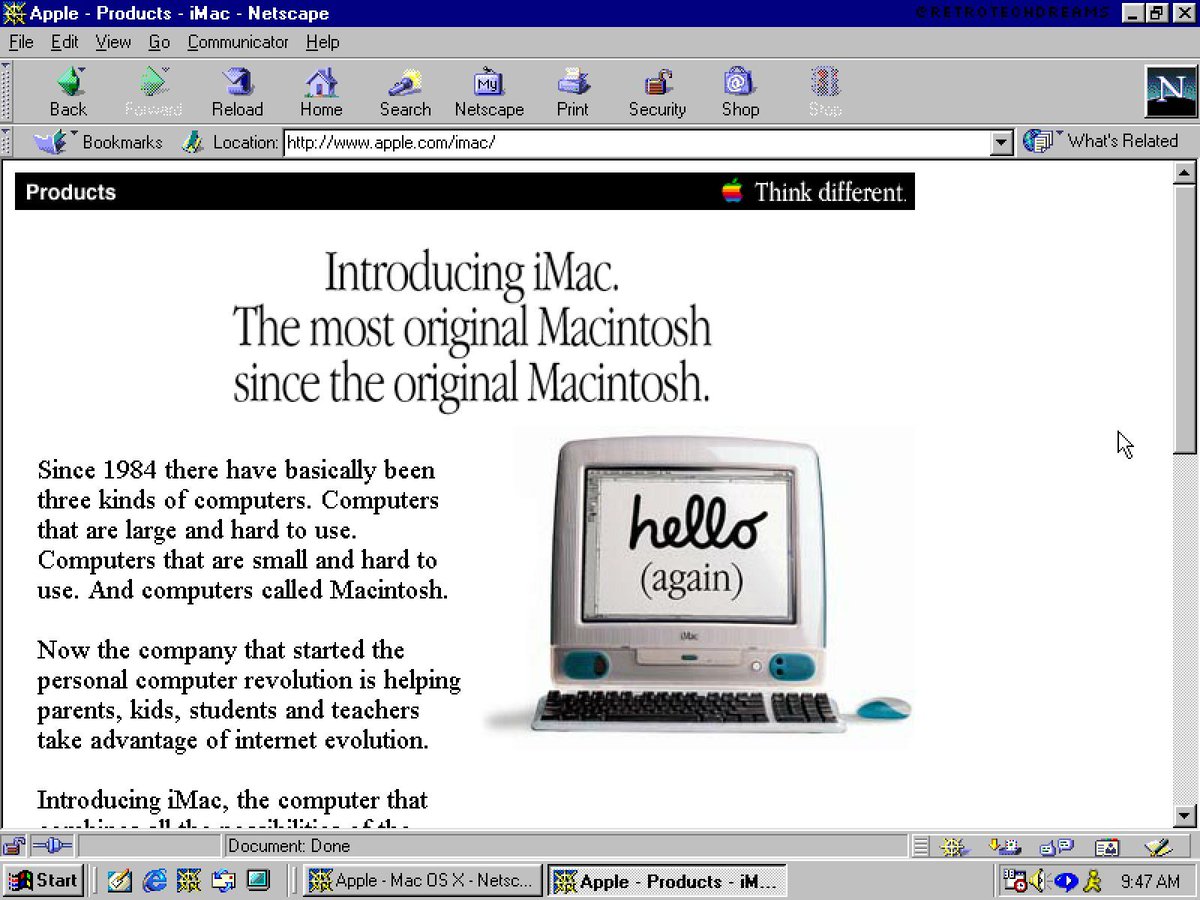1200x900 pixels.
Task: Reload the current page
Action: pos(237,92)
